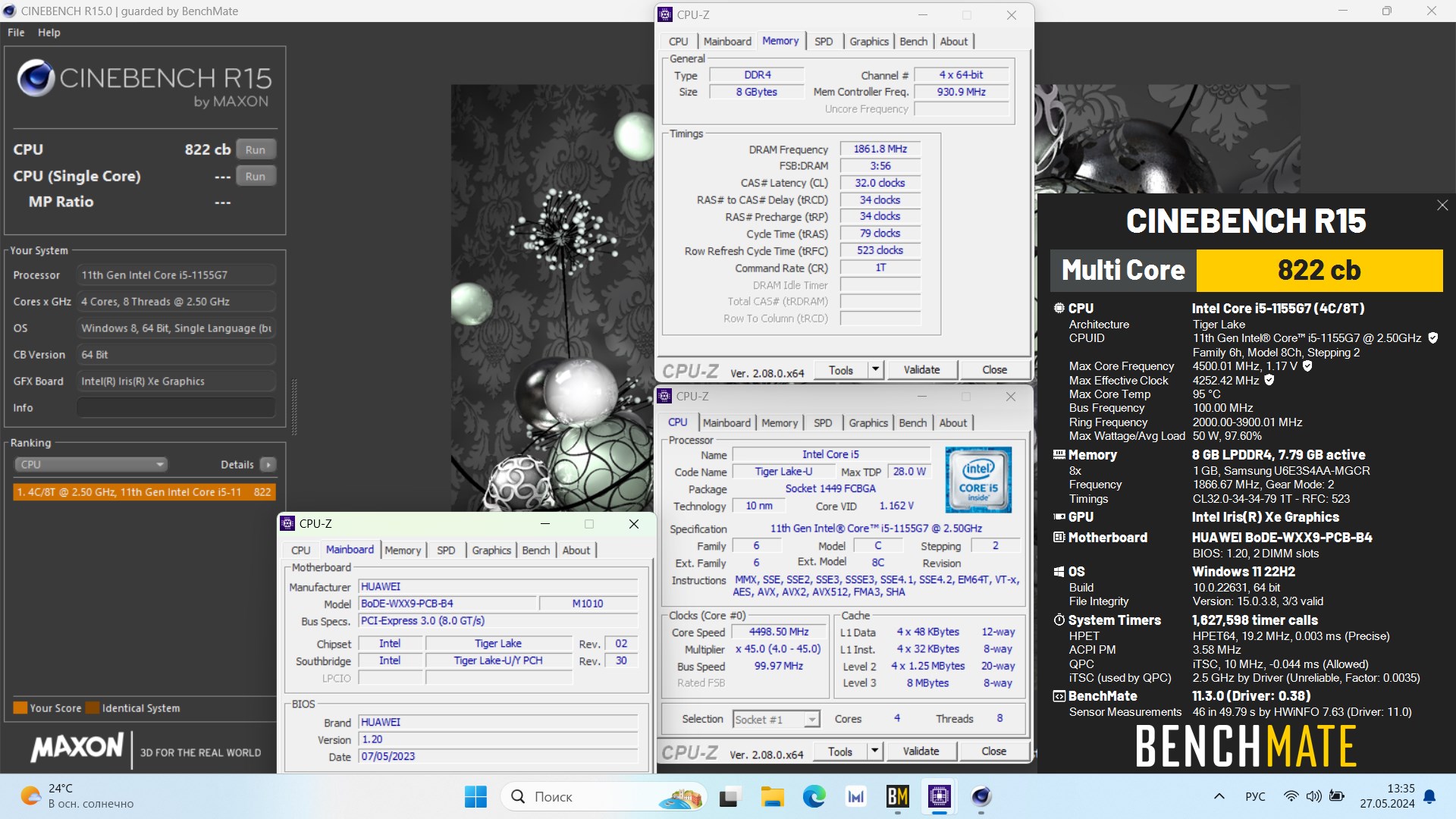This screenshot has width=1456, height=819.
Task: Open SPD tab in CPU-Z Mainboard window
Action: click(x=447, y=551)
